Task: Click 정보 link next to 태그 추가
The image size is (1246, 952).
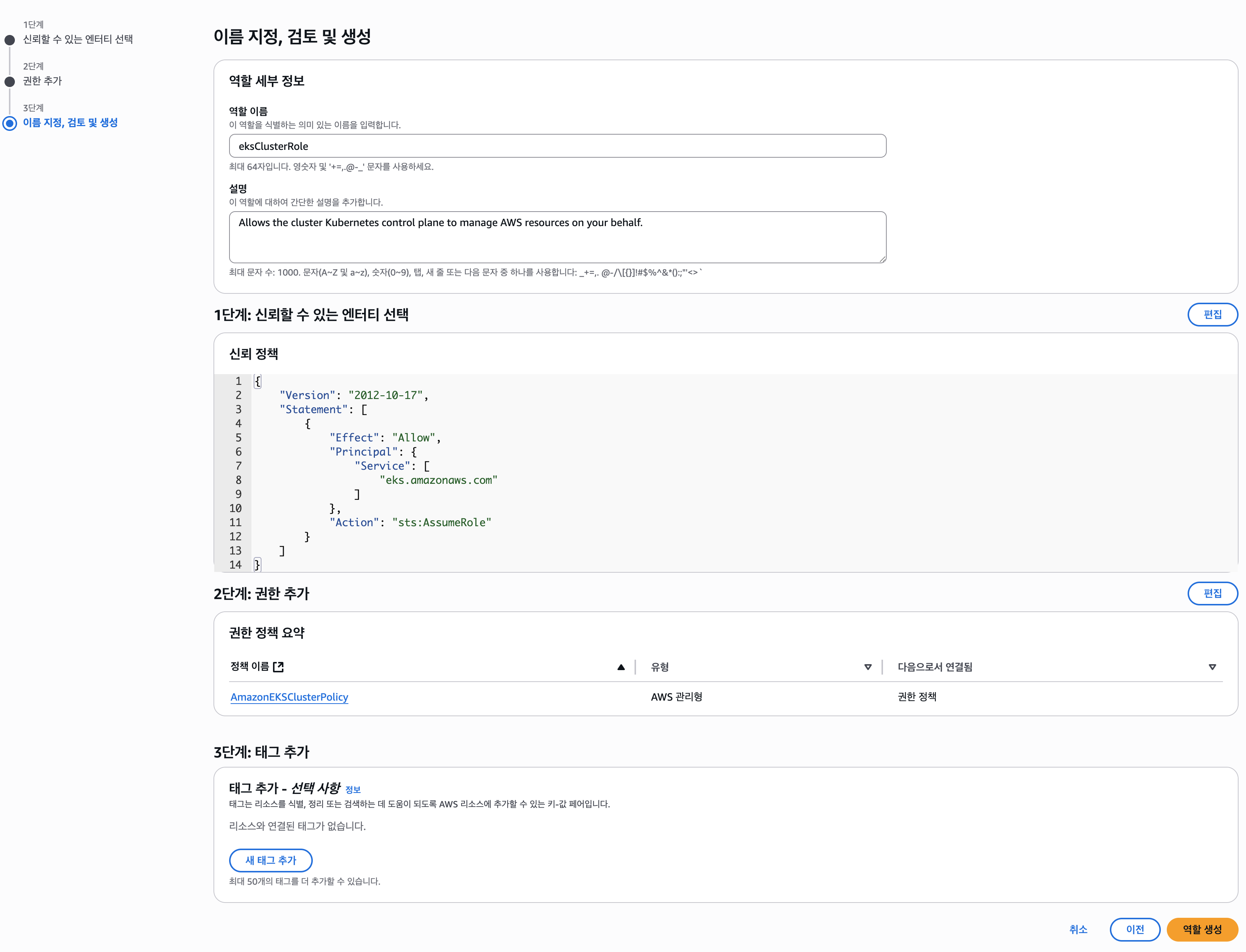Action: [353, 790]
